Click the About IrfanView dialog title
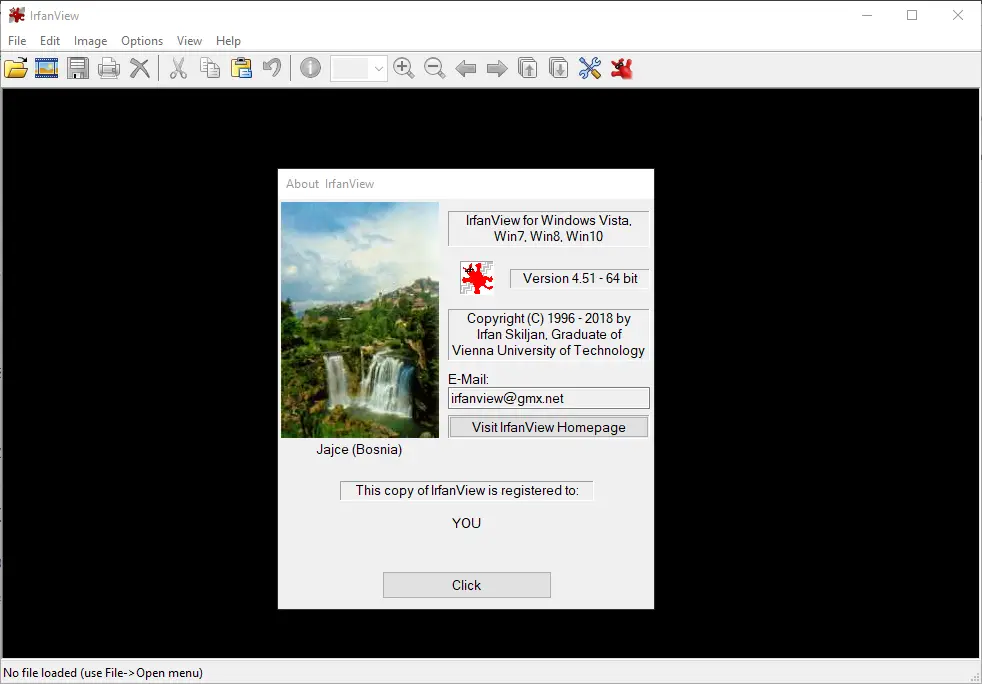This screenshot has width=982, height=684. point(330,184)
